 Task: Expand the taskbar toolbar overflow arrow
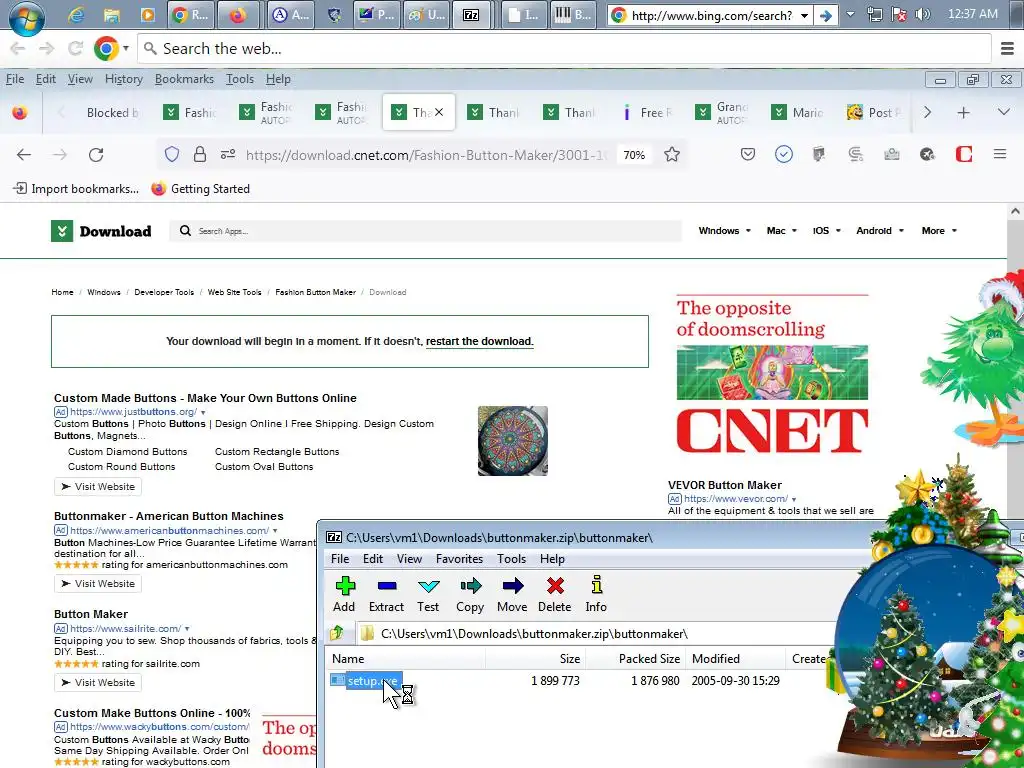850,14
